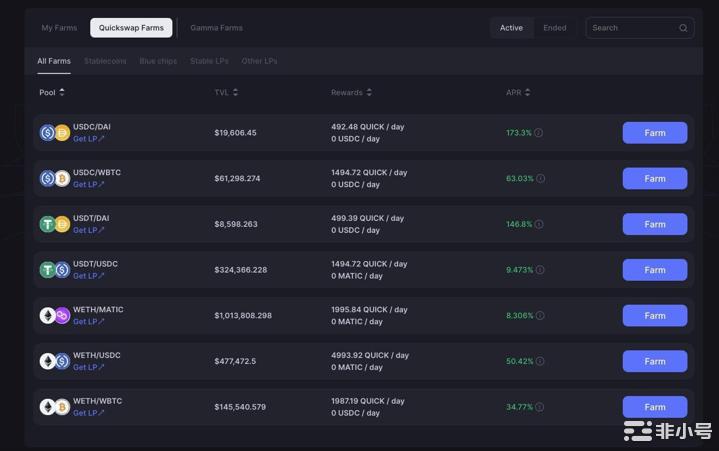Follow Get LP link under USDC/WBTC
719x451 pixels.
(x=88, y=185)
